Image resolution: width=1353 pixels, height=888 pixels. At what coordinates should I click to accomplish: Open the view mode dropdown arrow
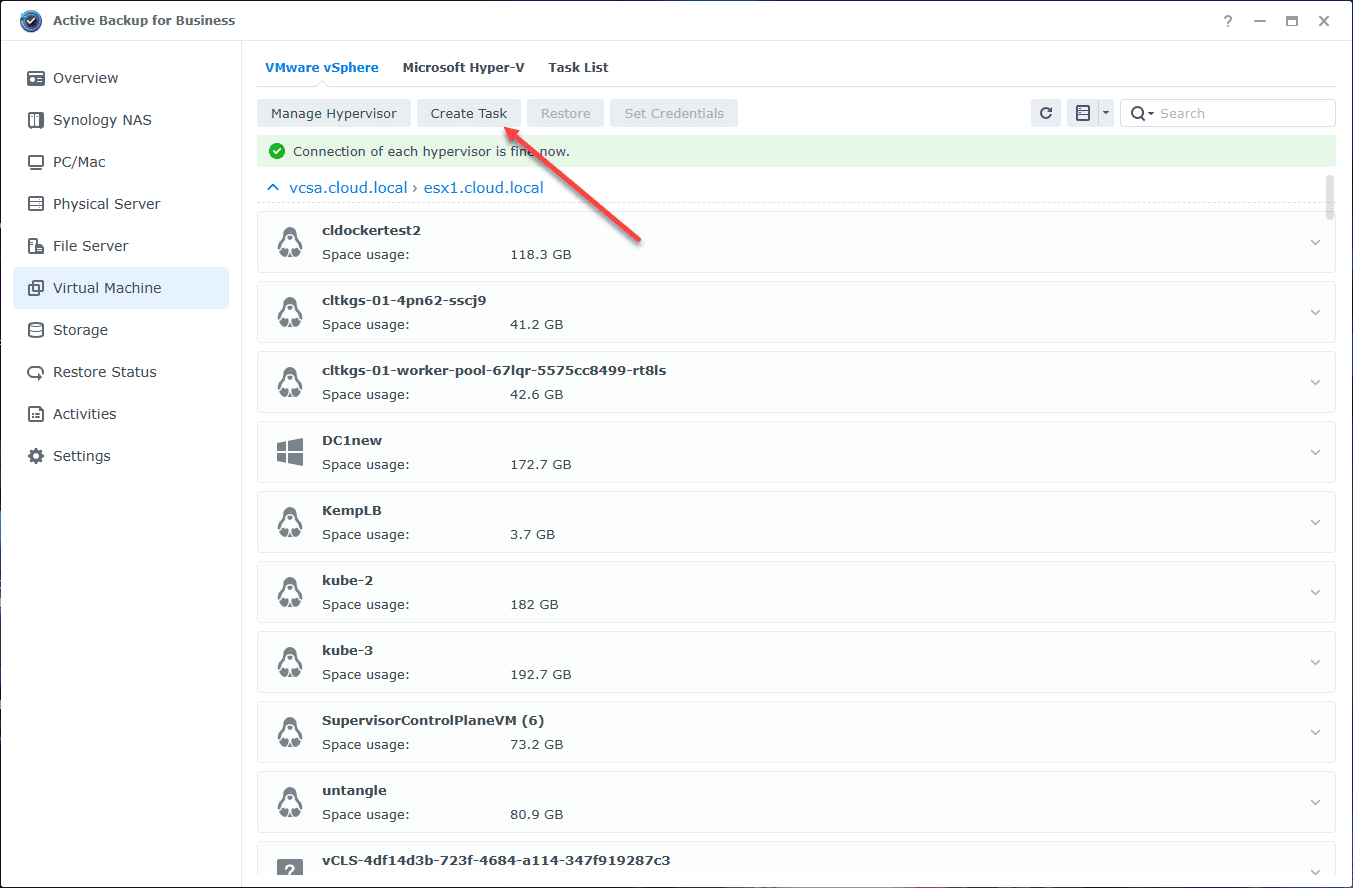(x=1106, y=113)
